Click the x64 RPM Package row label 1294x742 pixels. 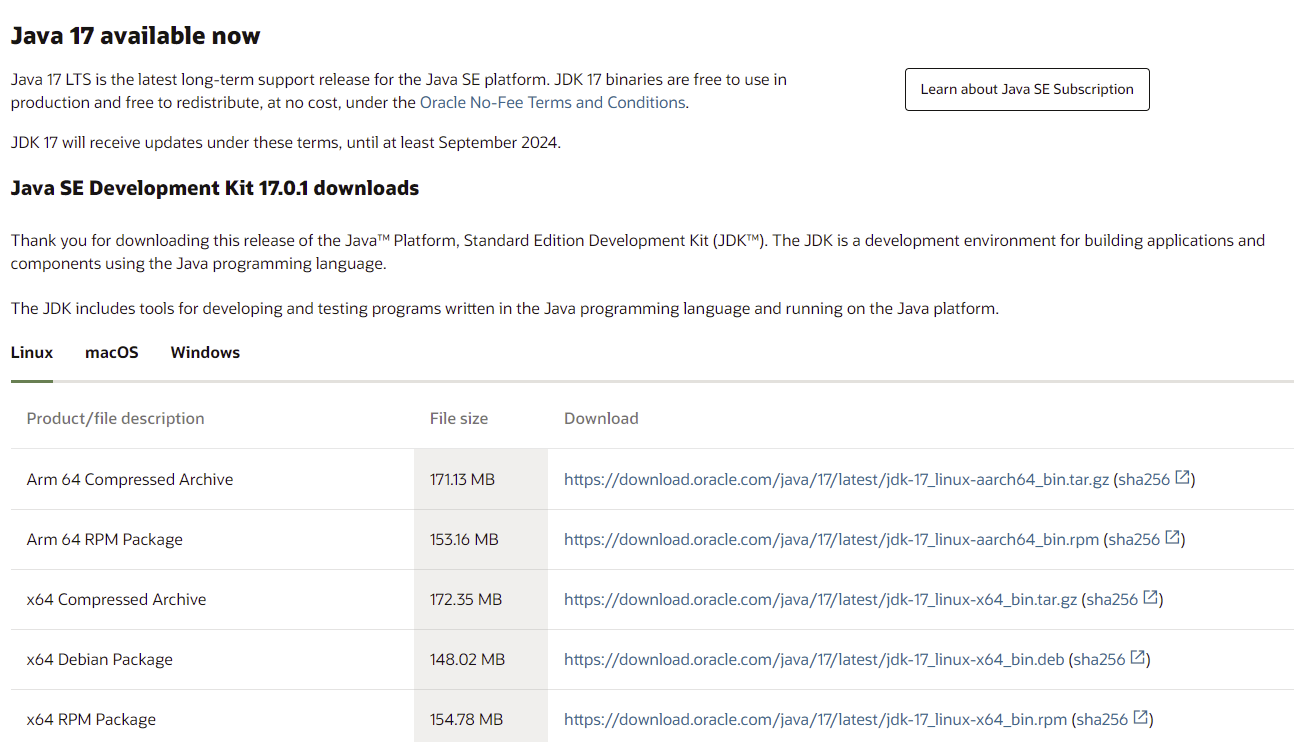(91, 719)
